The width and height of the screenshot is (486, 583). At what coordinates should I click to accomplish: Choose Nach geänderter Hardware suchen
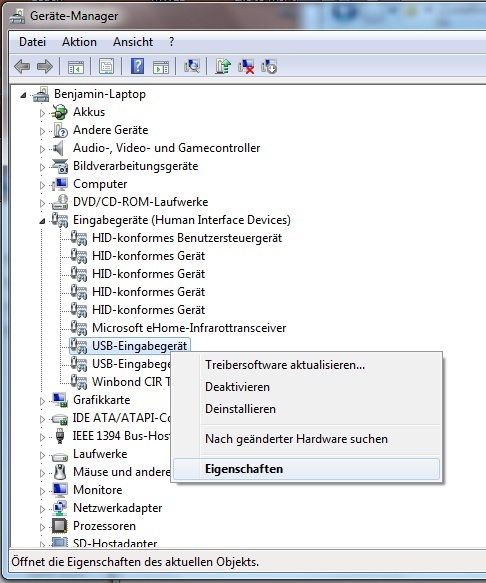(307, 439)
